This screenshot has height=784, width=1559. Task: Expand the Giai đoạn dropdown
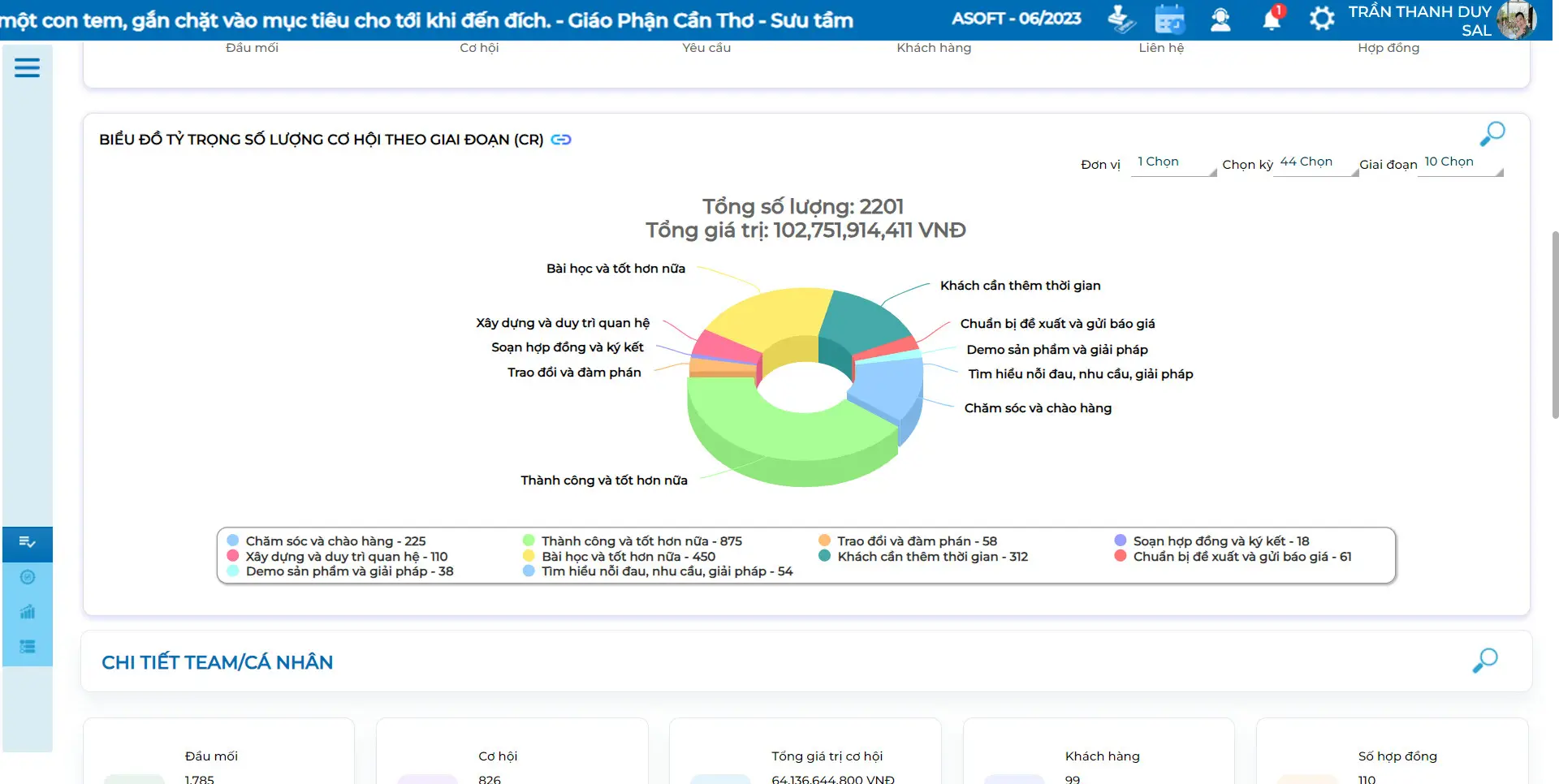click(1459, 163)
